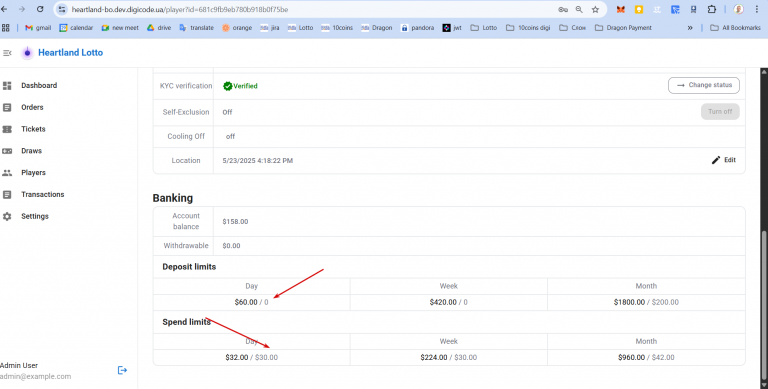Go forward in browser history
768x389 pixels.
22,9
